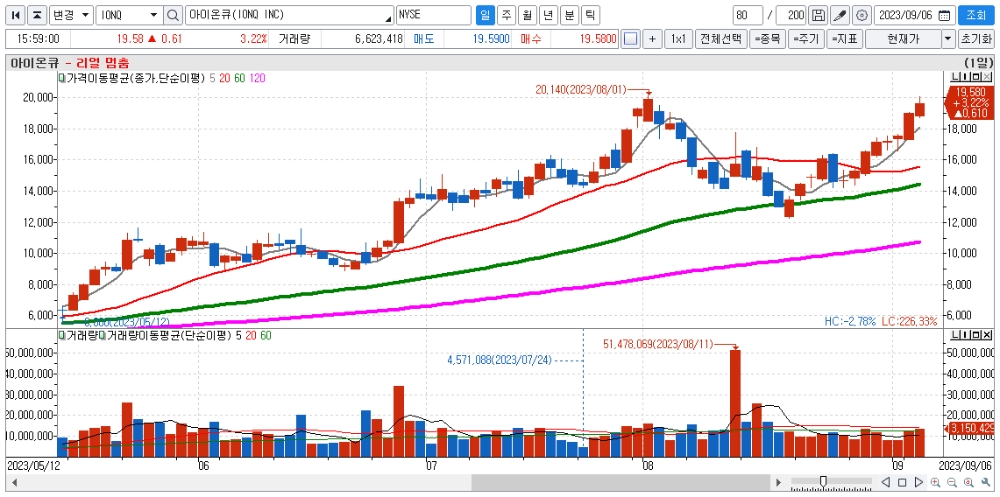Switch to weekly 주 period

tap(506, 15)
